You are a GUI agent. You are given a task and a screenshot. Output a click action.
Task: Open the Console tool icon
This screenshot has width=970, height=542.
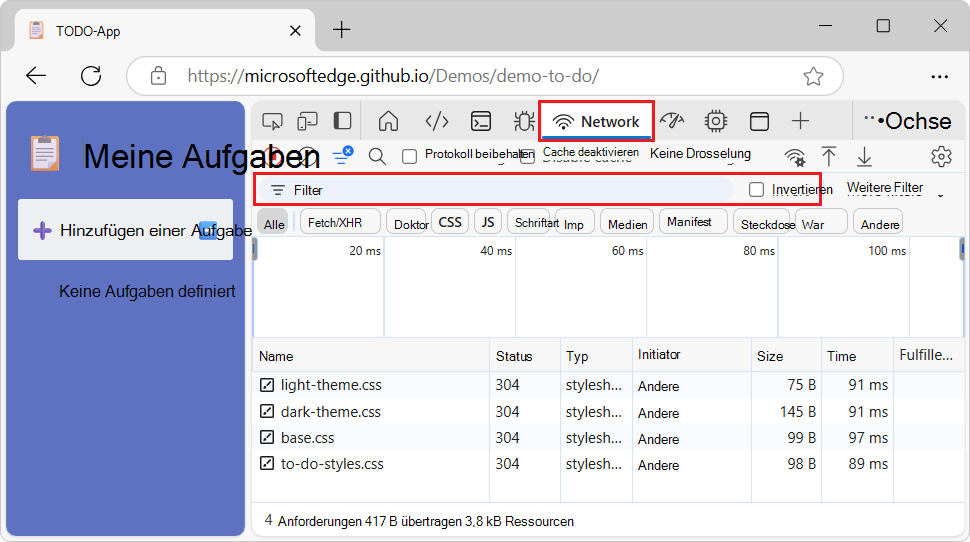(x=481, y=121)
